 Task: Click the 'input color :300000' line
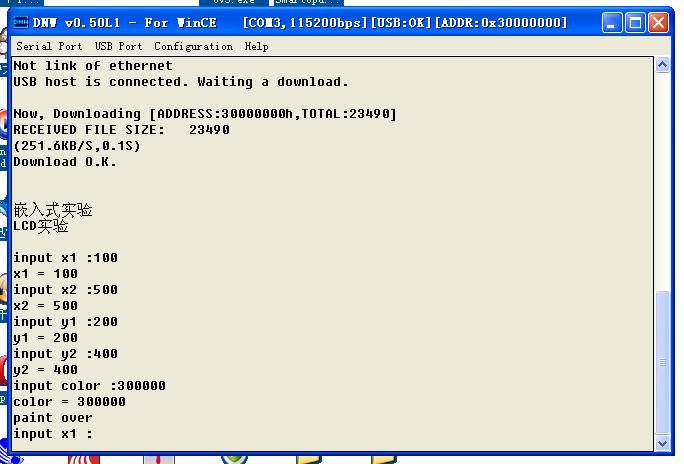point(89,386)
